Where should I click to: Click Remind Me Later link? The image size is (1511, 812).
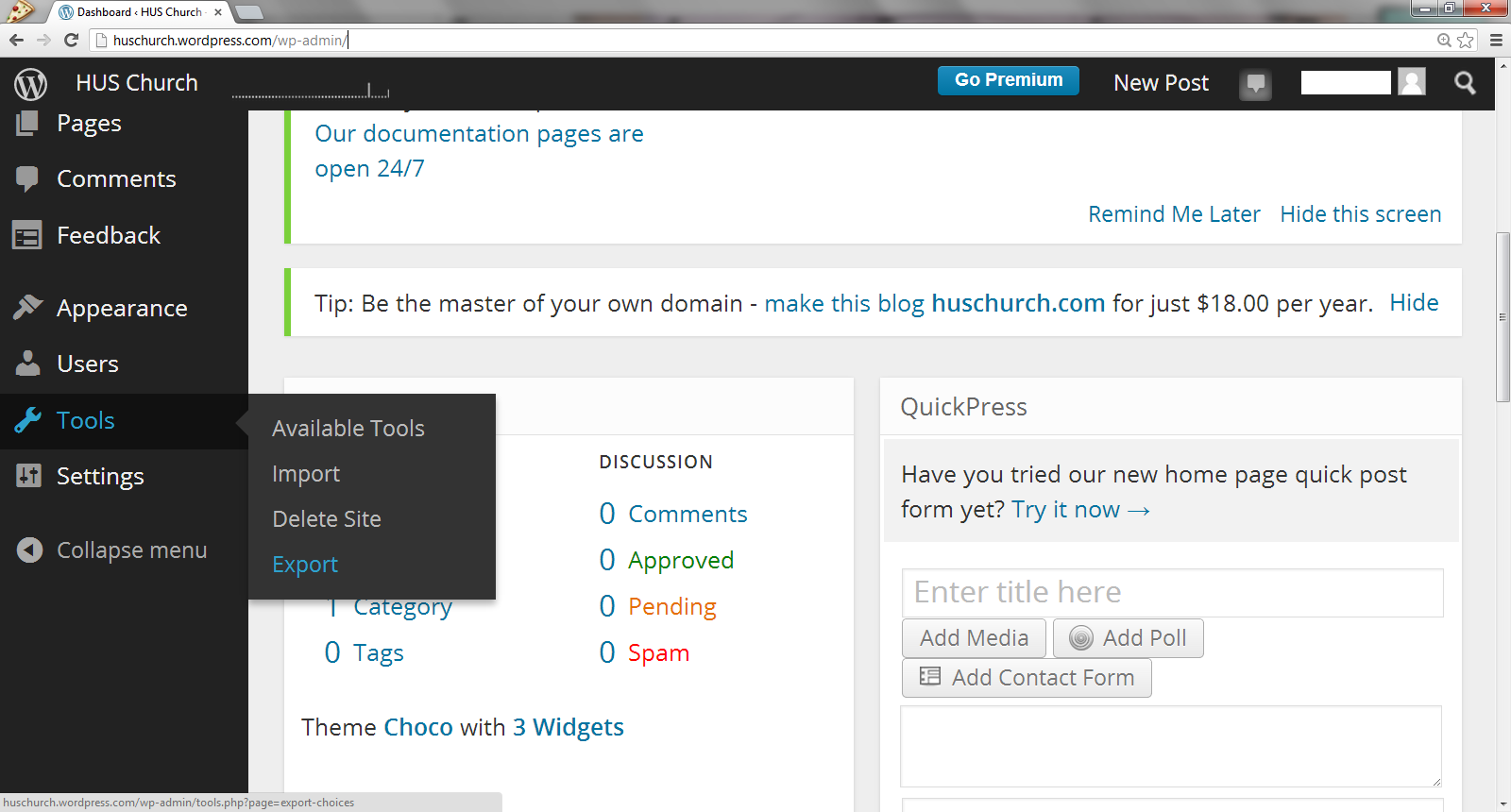pos(1174,214)
